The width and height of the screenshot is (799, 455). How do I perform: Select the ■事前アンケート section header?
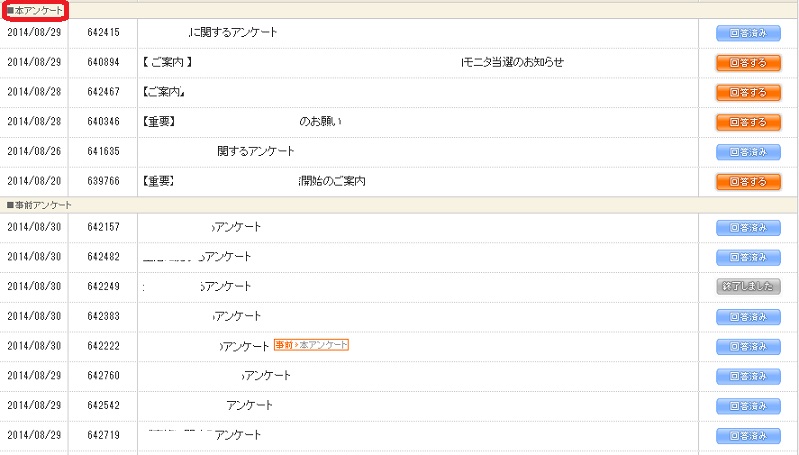38,205
